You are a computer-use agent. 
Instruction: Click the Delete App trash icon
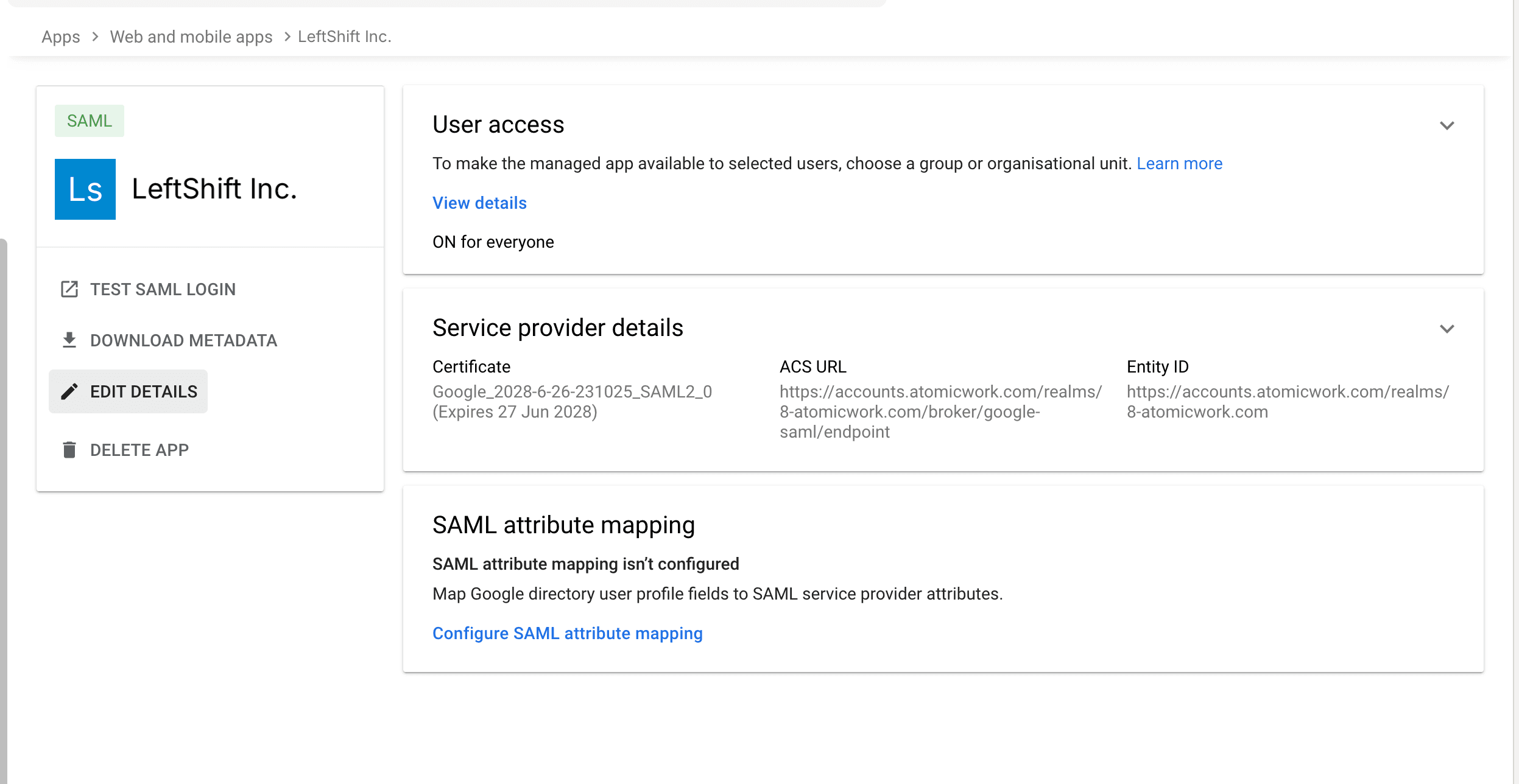coord(69,450)
